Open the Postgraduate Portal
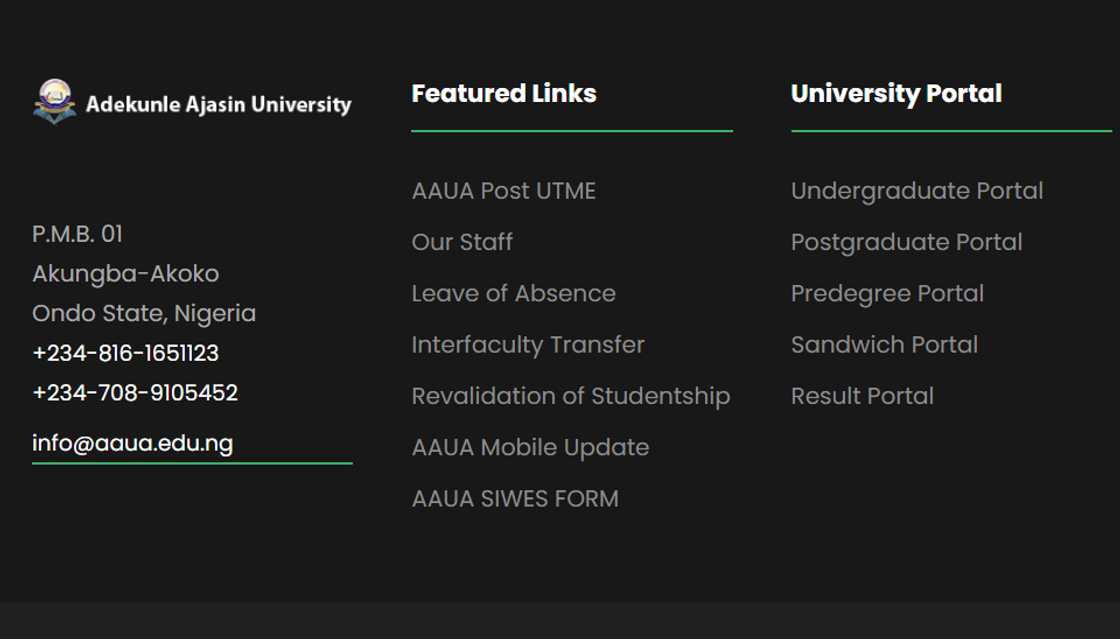Viewport: 1120px width, 639px height. [x=906, y=242]
